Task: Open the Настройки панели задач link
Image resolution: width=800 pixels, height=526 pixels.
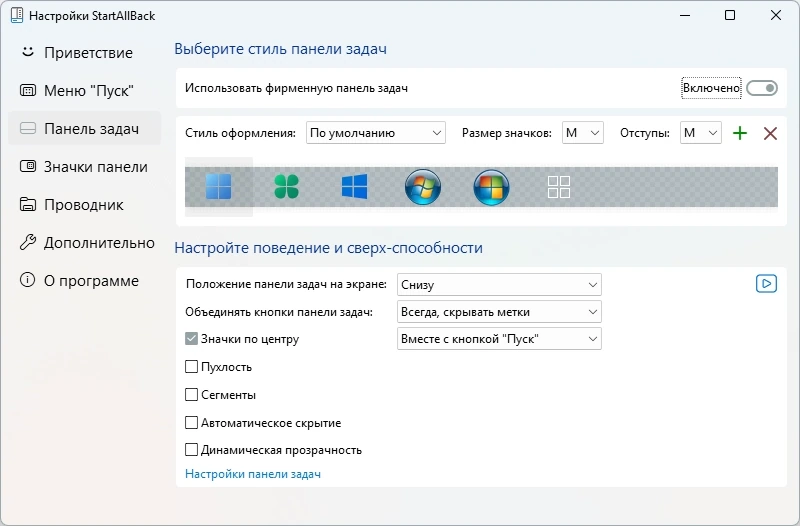Action: (253, 474)
